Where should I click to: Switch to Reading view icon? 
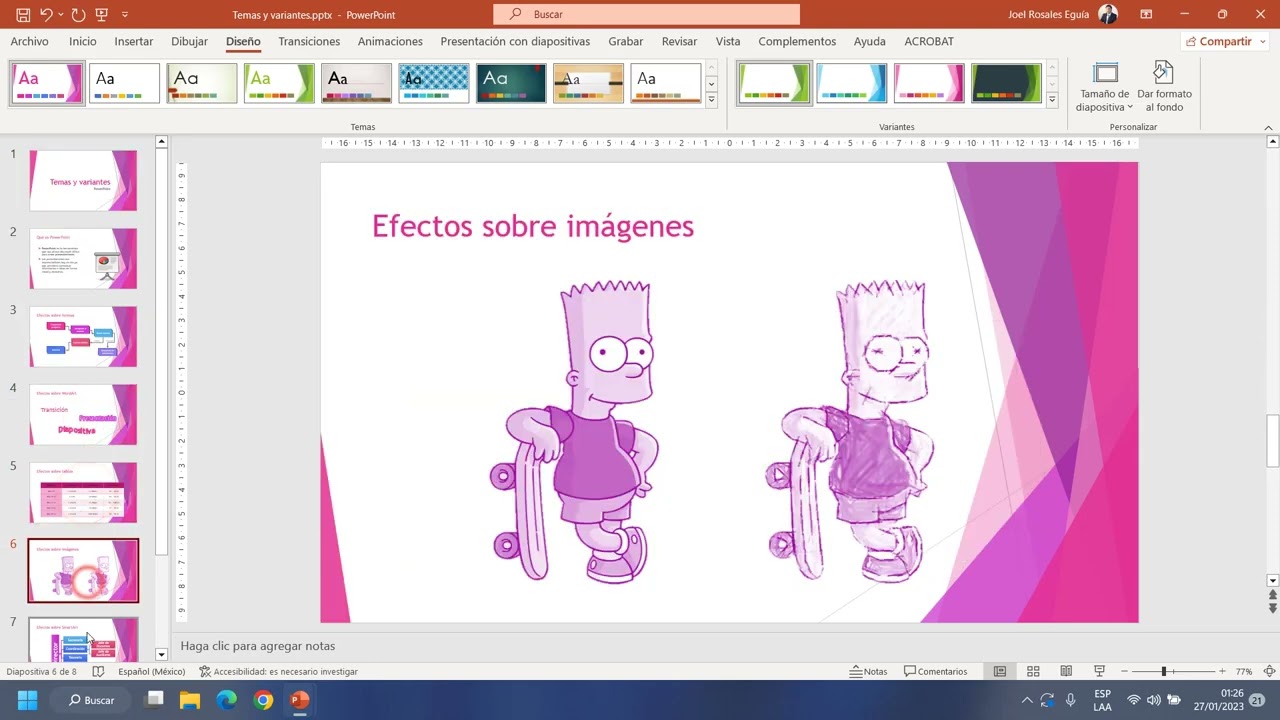point(1066,671)
